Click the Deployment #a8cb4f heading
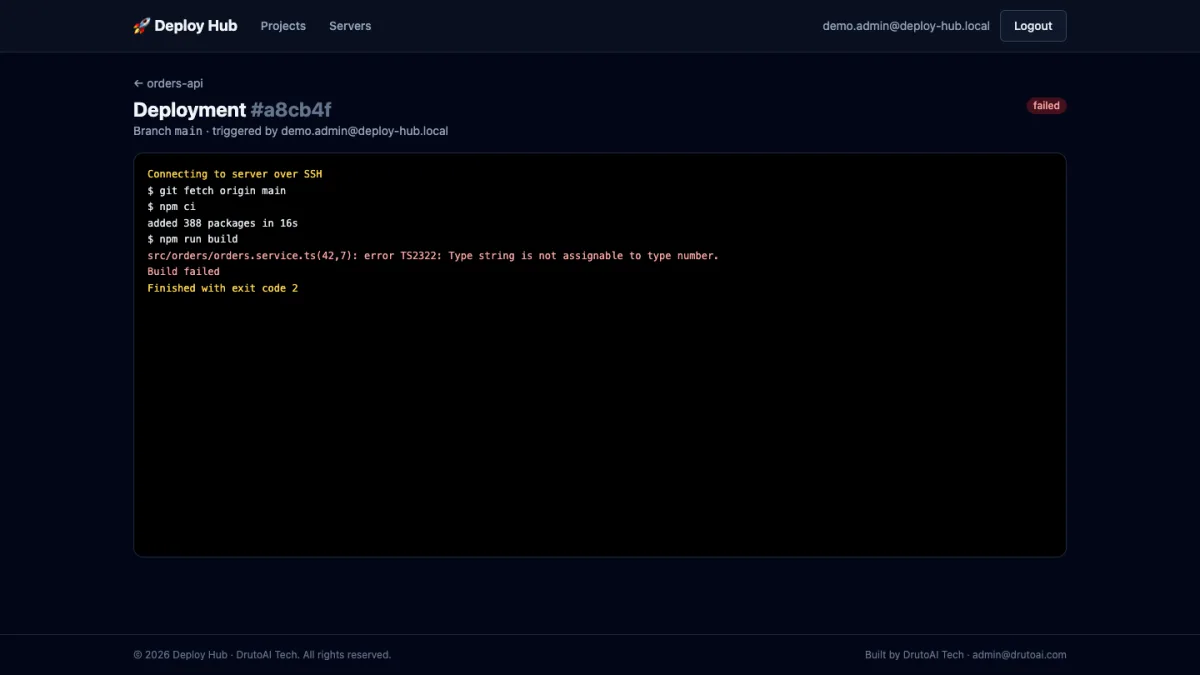 pos(232,110)
